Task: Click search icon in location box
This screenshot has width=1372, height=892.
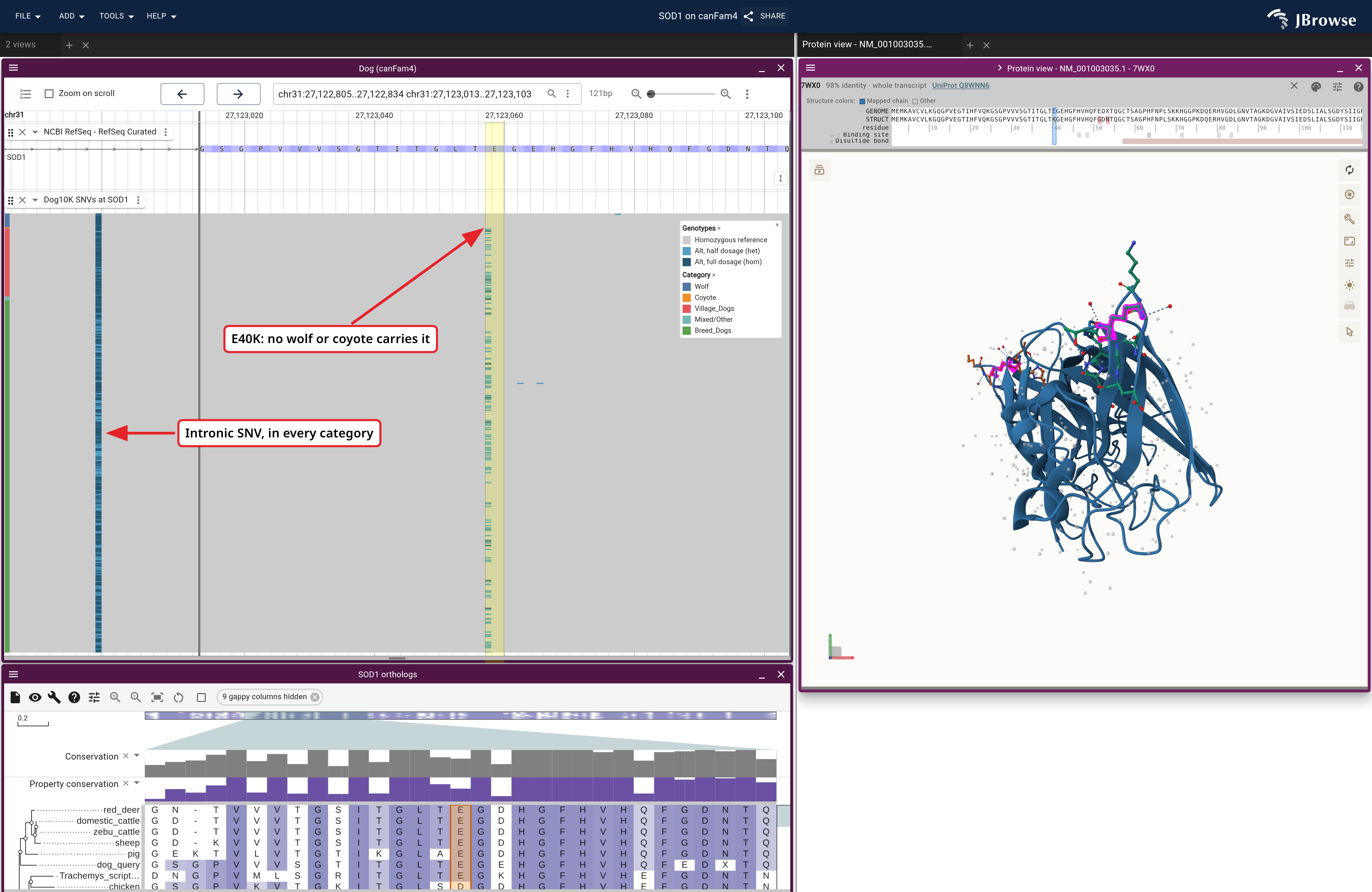Action: click(x=552, y=93)
